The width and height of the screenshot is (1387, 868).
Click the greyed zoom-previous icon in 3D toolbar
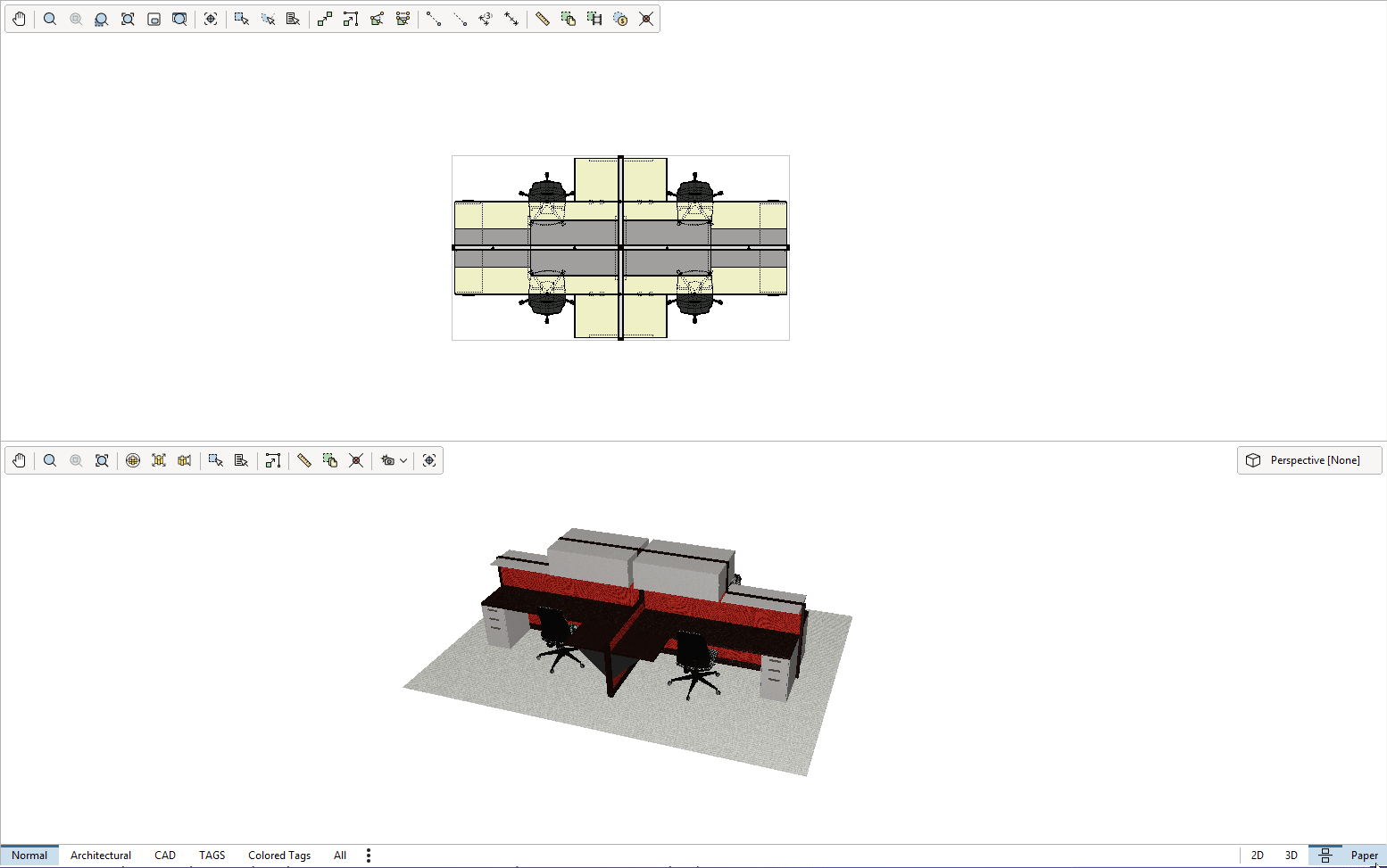coord(76,460)
